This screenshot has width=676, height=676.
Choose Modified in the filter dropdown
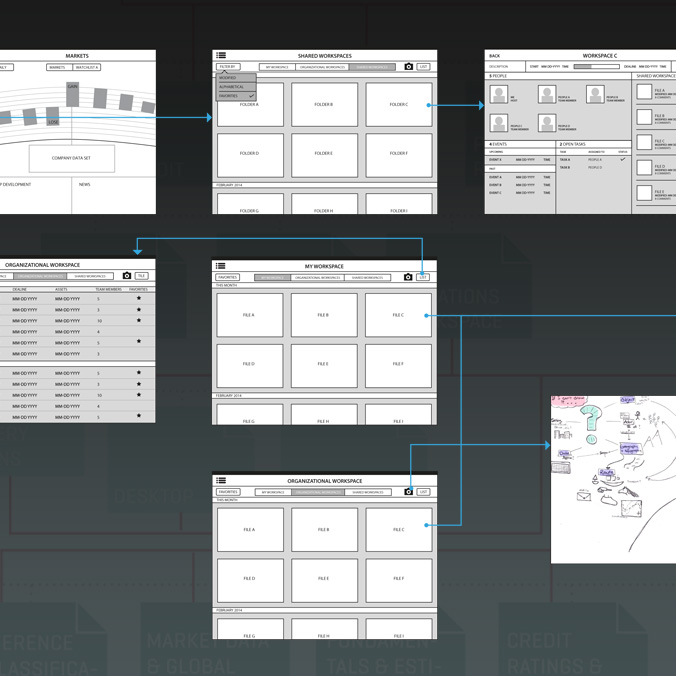pos(236,78)
